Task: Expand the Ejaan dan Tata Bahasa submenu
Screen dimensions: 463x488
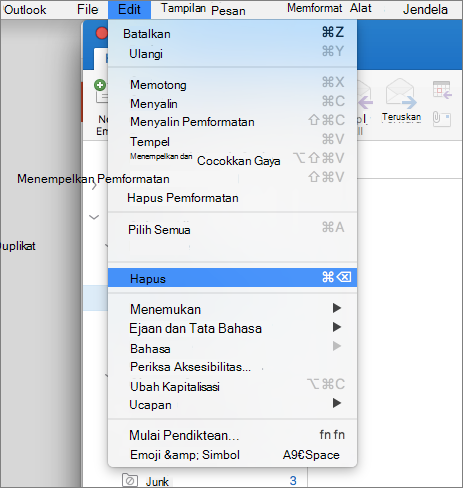Action: tap(337, 327)
